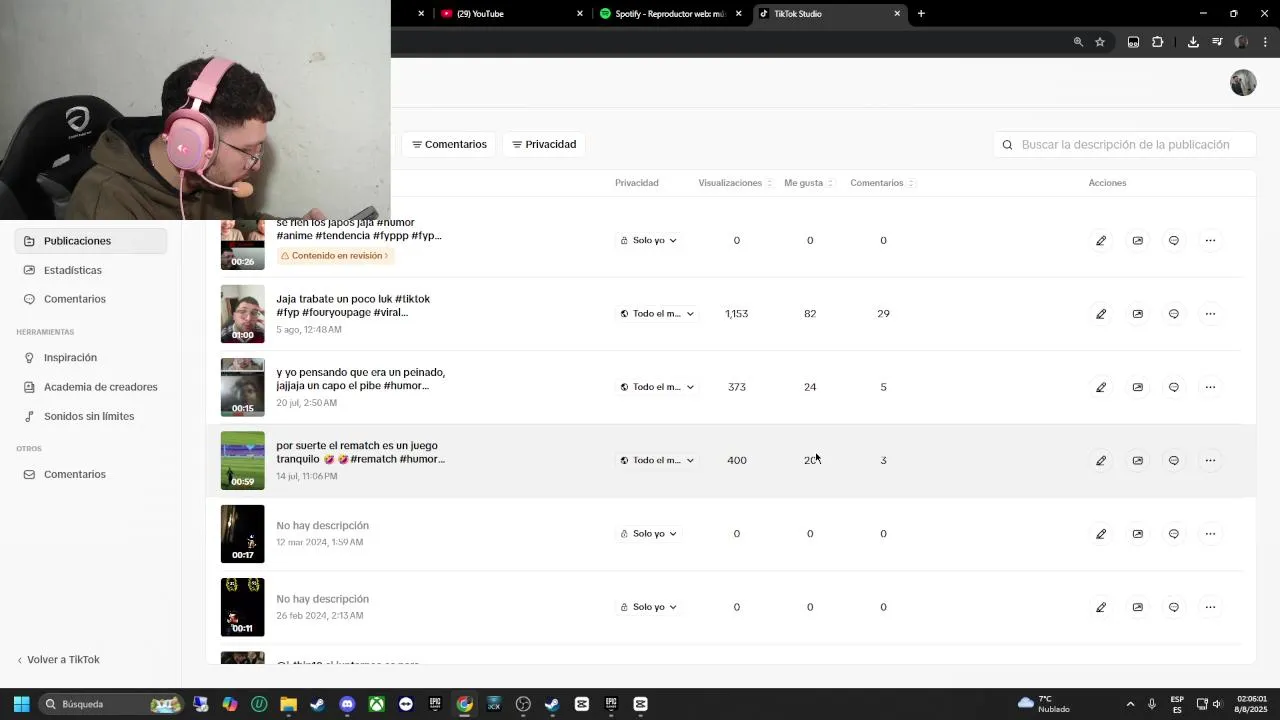The height and width of the screenshot is (720, 1280).
Task: Change 'Solo yo' privacy on 12 mar 2024 post
Action: 648,534
